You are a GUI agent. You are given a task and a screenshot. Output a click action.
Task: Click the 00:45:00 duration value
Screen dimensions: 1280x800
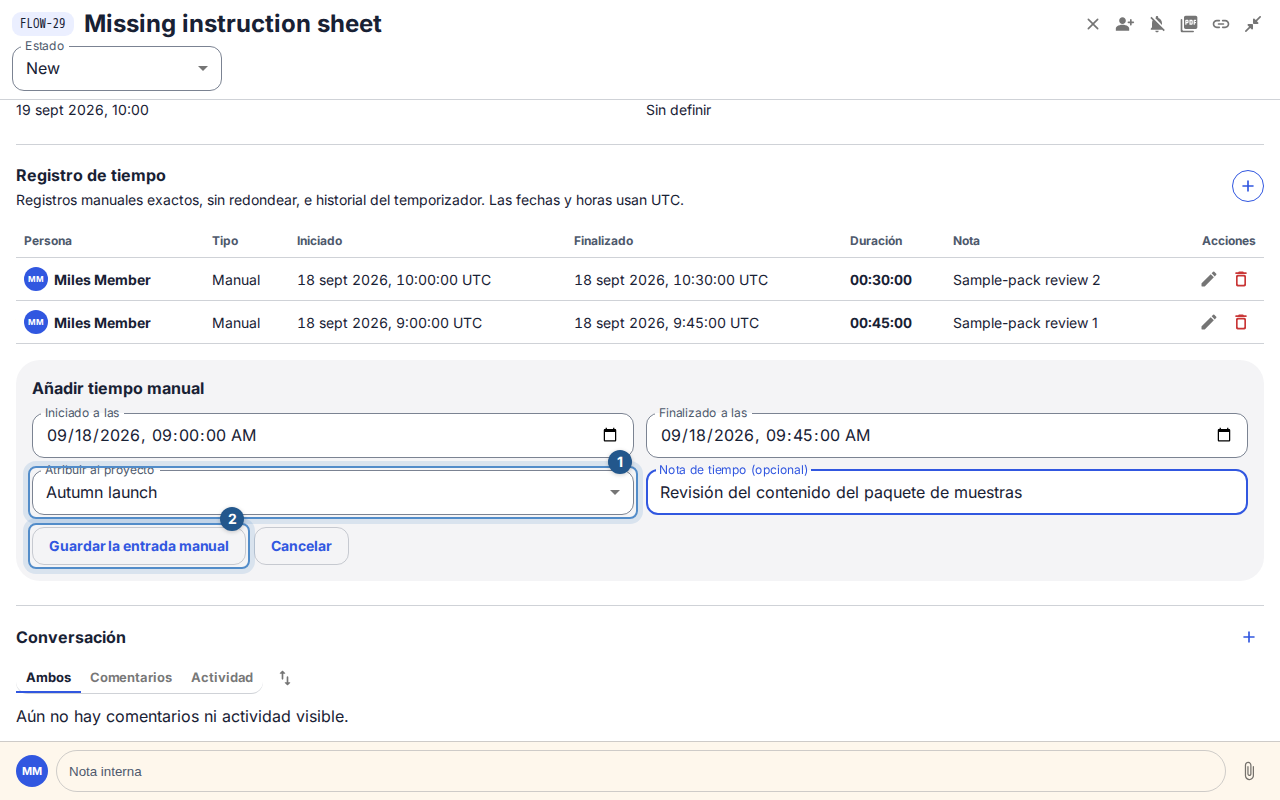[x=881, y=322]
